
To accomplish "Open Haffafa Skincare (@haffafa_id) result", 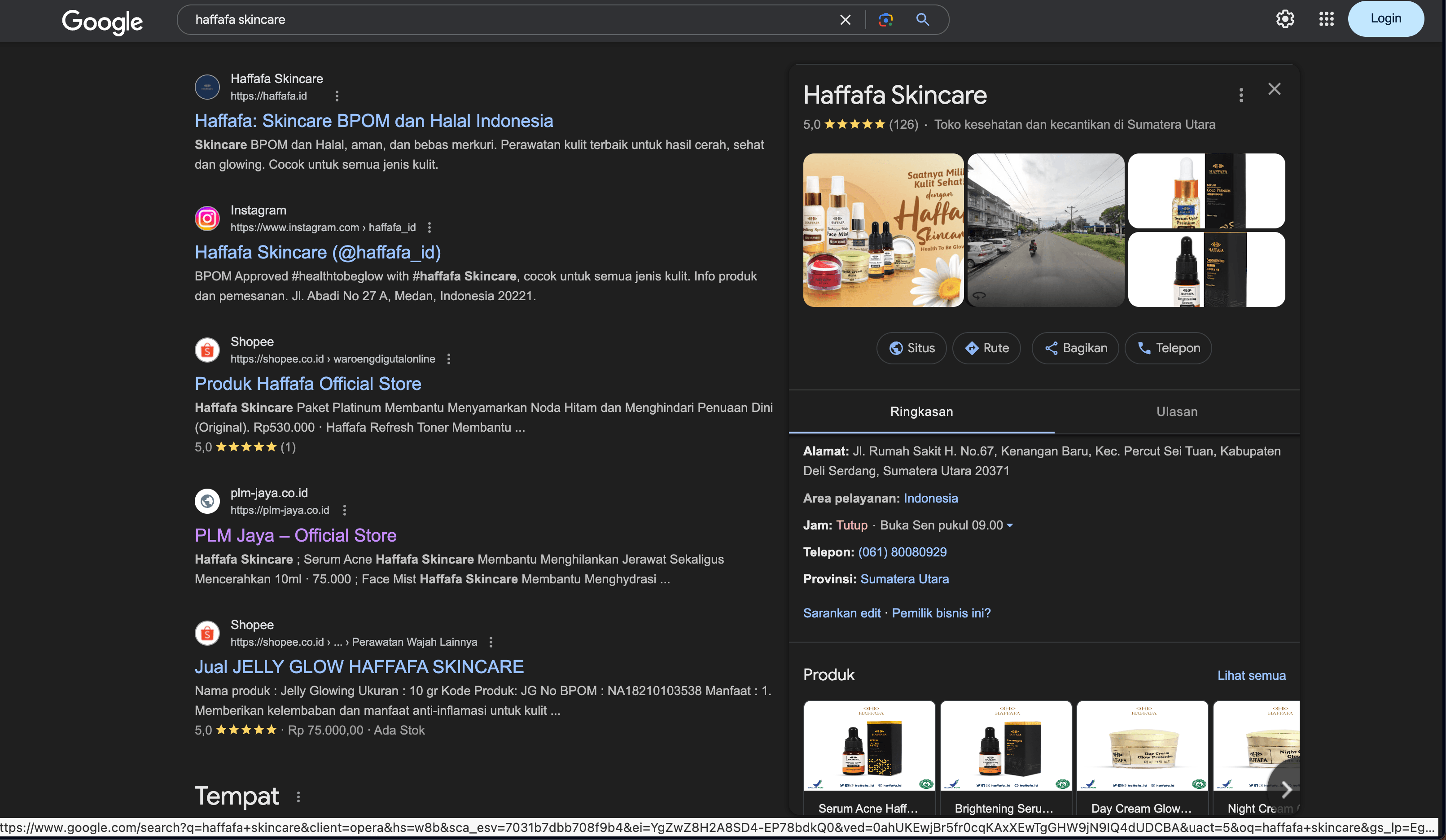I will point(318,253).
